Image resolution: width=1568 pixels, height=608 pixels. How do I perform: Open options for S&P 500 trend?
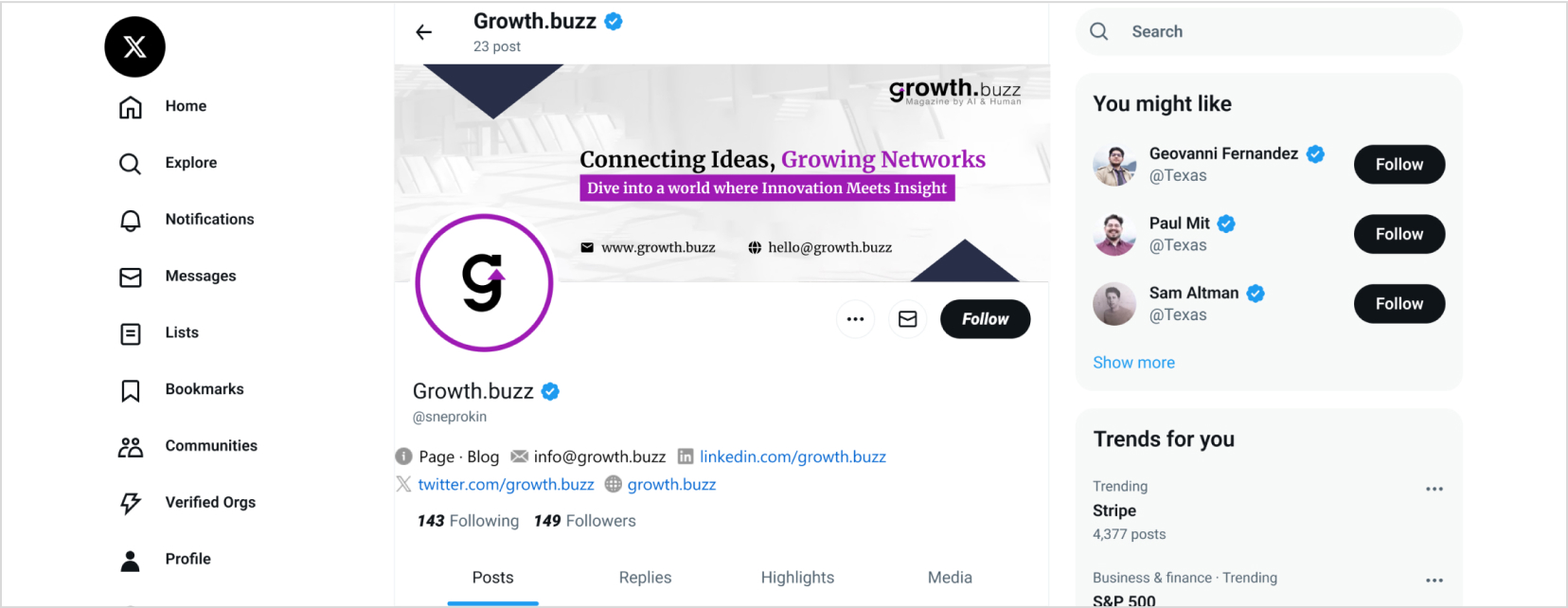[x=1434, y=580]
